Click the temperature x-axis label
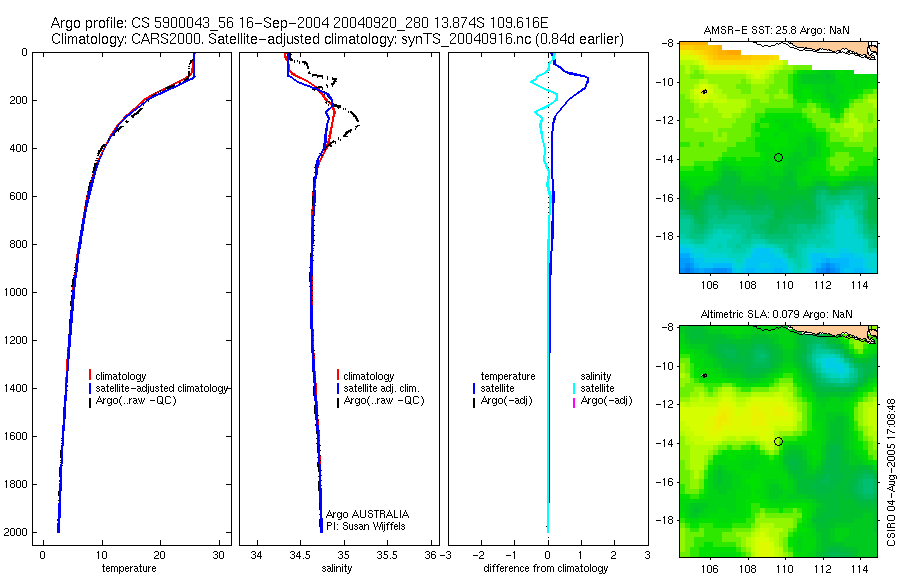900x580 pixels. [x=129, y=568]
